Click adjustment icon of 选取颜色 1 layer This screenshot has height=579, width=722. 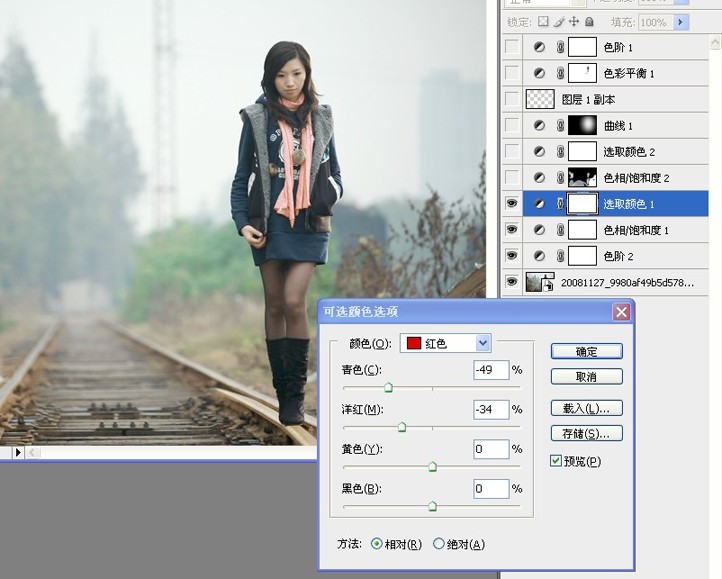[539, 204]
